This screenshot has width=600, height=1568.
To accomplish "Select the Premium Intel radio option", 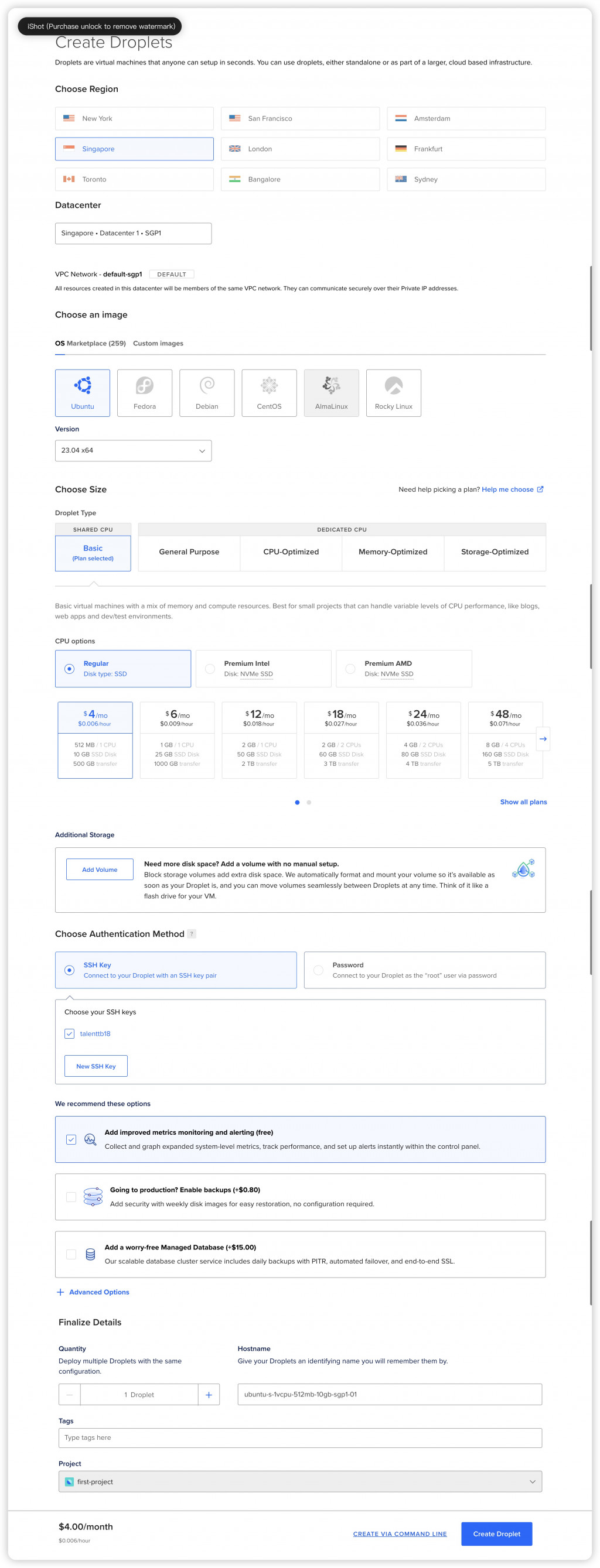I will coord(210,668).
